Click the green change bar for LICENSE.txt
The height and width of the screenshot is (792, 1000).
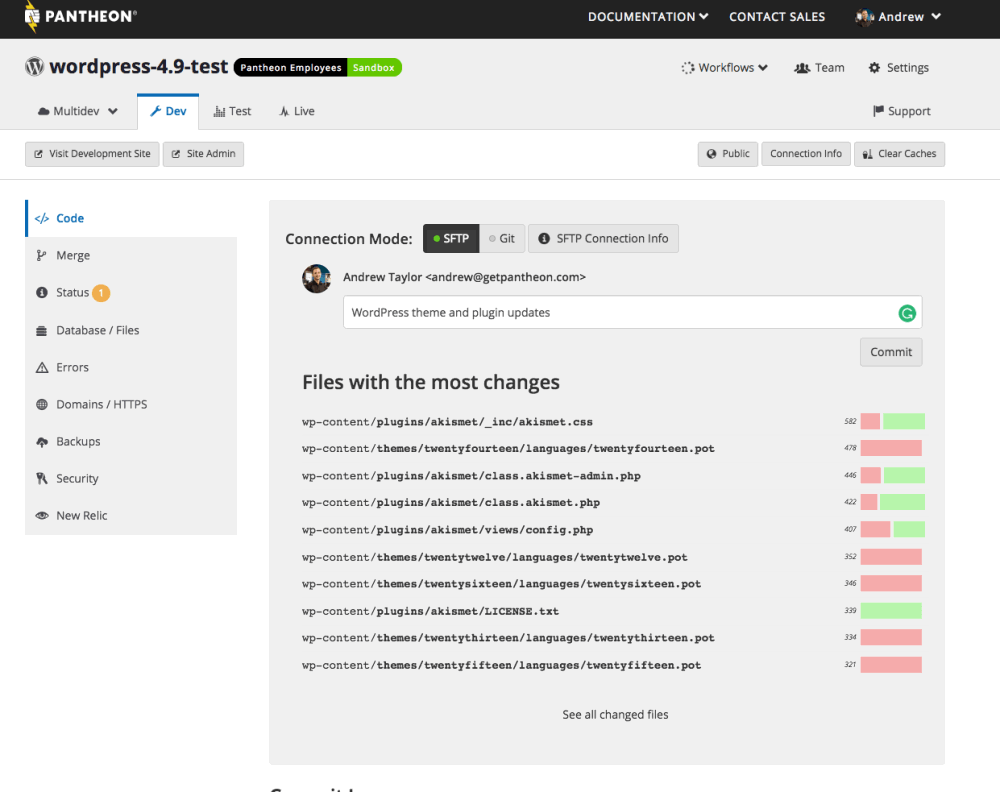891,610
